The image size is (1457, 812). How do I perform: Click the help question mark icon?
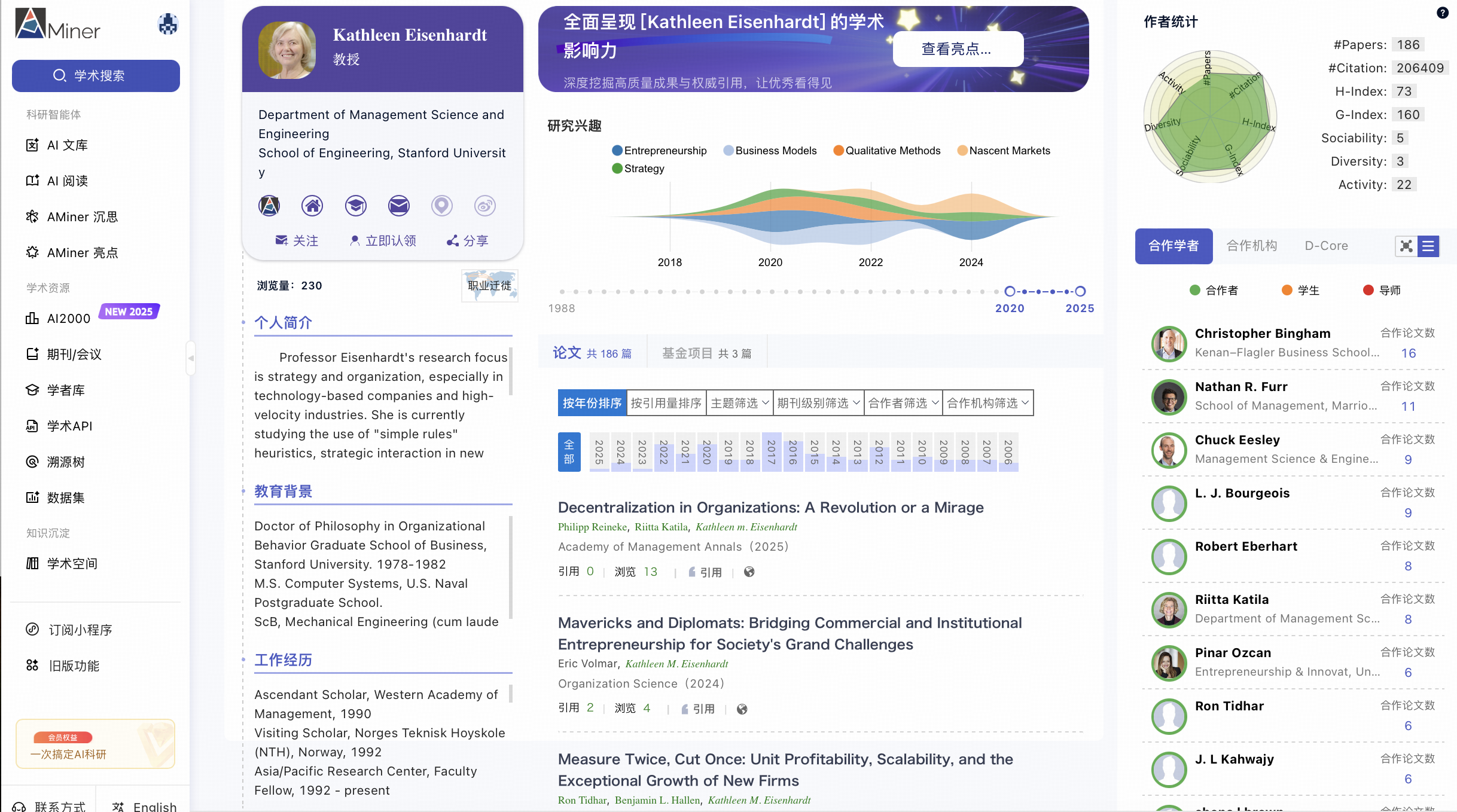click(1442, 13)
